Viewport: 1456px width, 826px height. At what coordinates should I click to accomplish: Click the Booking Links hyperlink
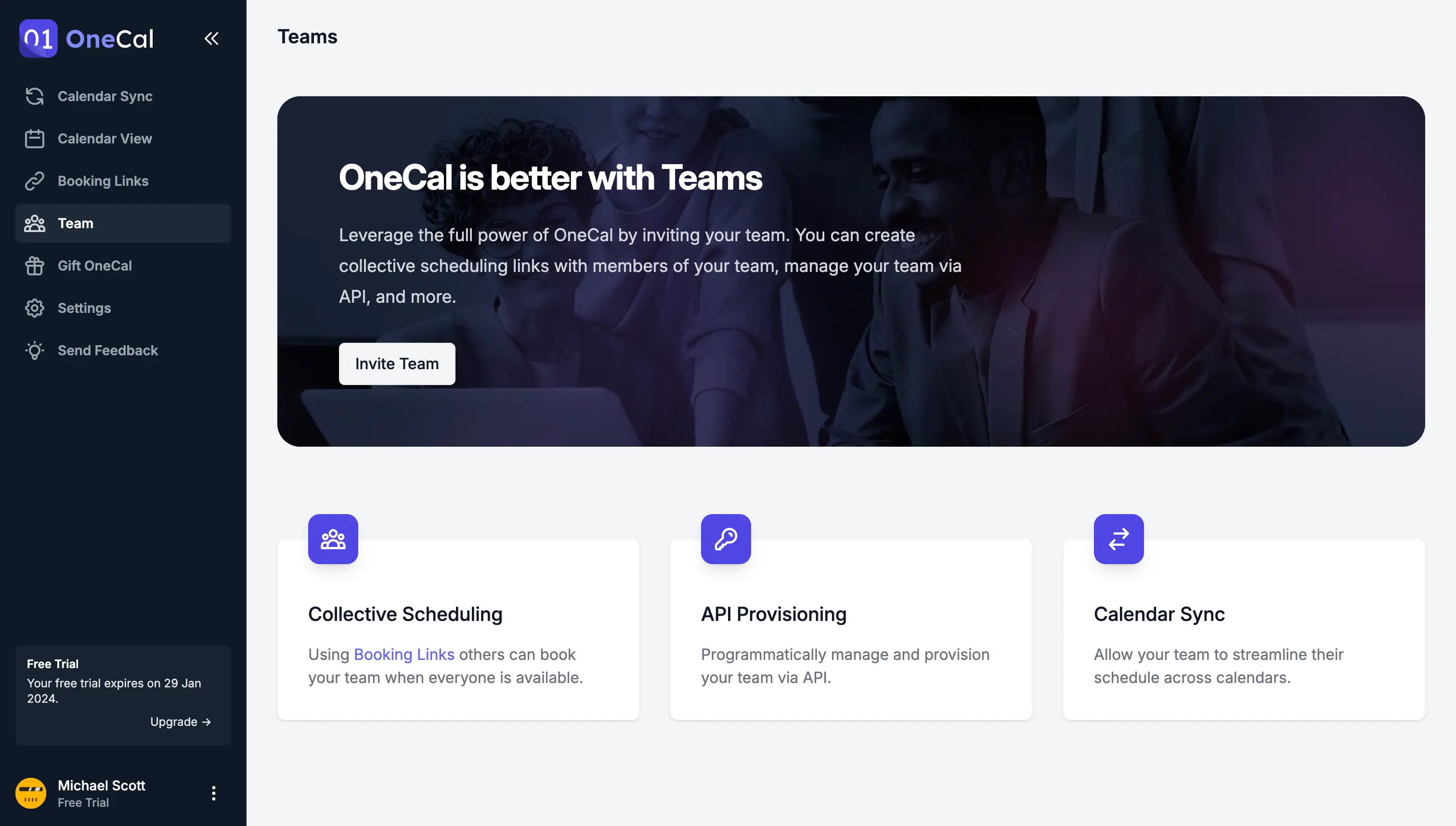(404, 655)
